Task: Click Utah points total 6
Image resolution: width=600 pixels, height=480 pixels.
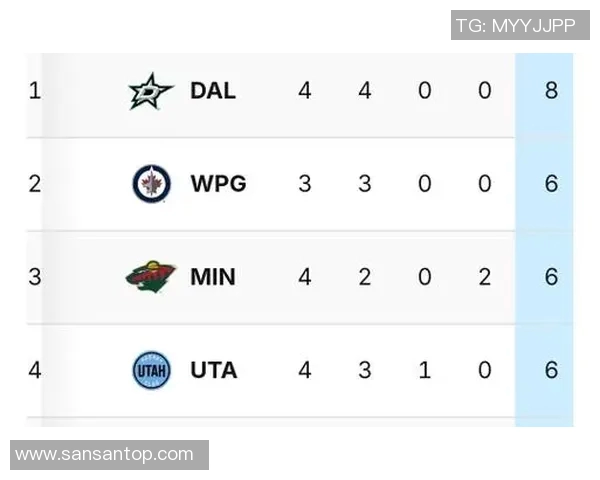Action: [551, 370]
